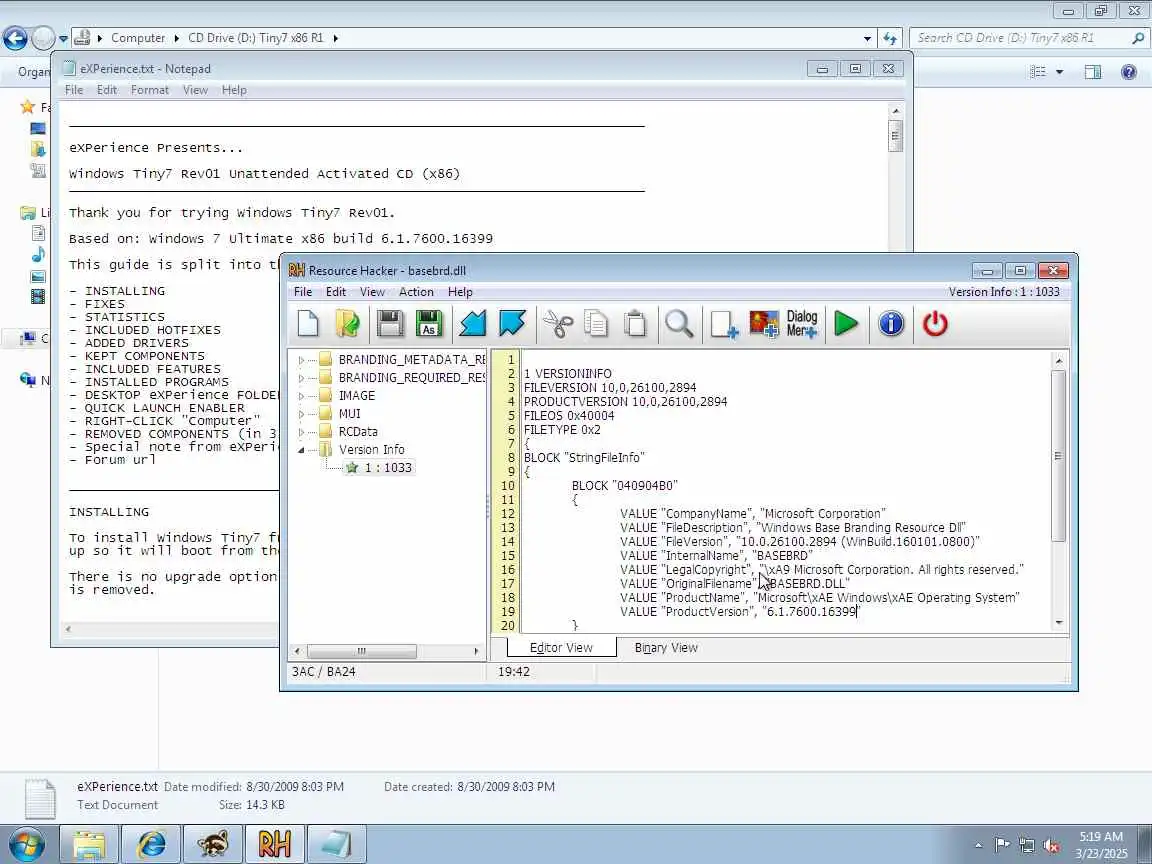This screenshot has height=864, width=1152.
Task: Open Resource Hacker File menu
Action: [303, 292]
